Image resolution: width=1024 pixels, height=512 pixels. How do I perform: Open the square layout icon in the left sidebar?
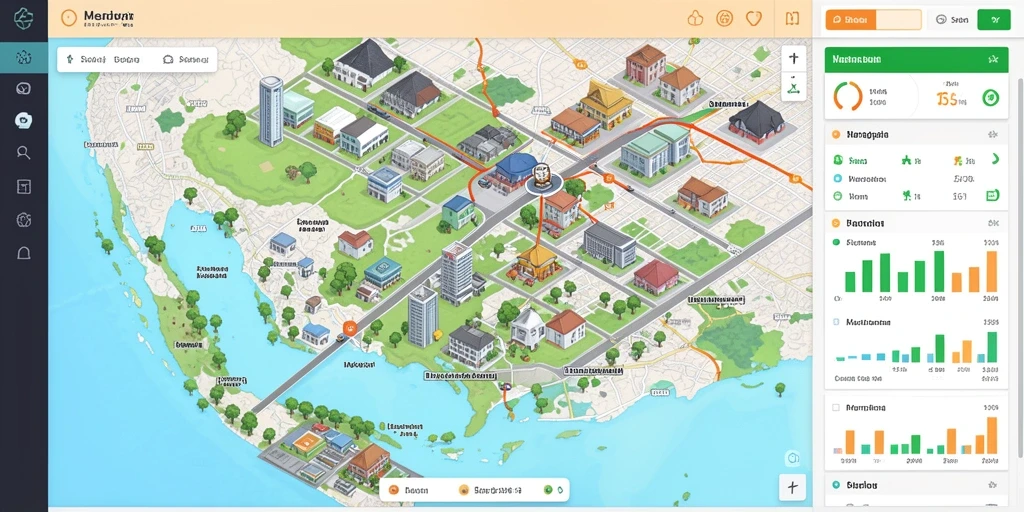tap(24, 187)
